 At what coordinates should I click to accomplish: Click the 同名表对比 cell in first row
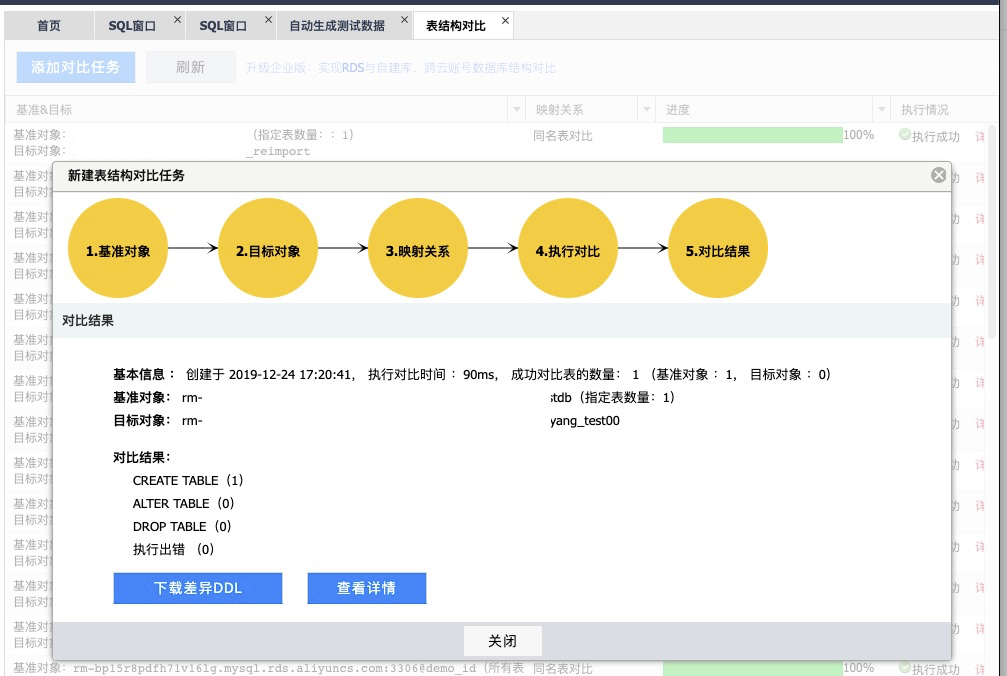pos(563,136)
